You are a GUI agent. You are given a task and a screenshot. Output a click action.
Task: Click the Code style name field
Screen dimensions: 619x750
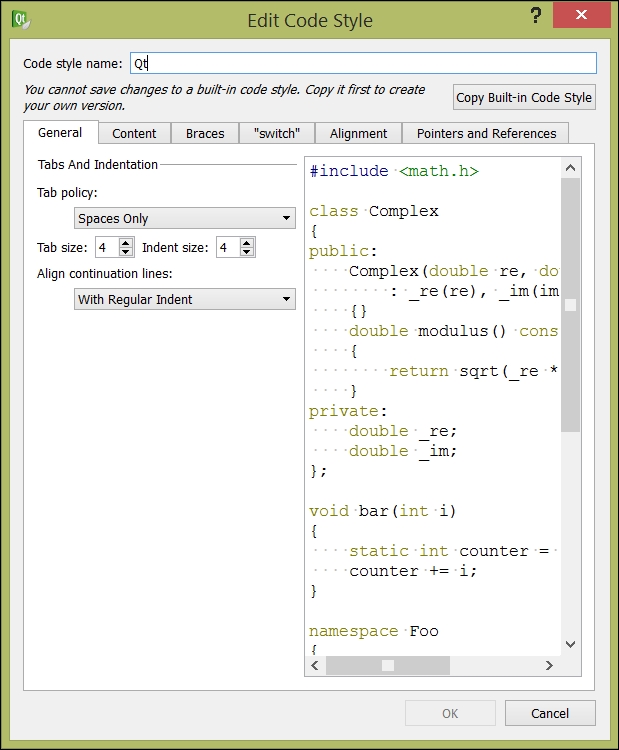(x=363, y=63)
